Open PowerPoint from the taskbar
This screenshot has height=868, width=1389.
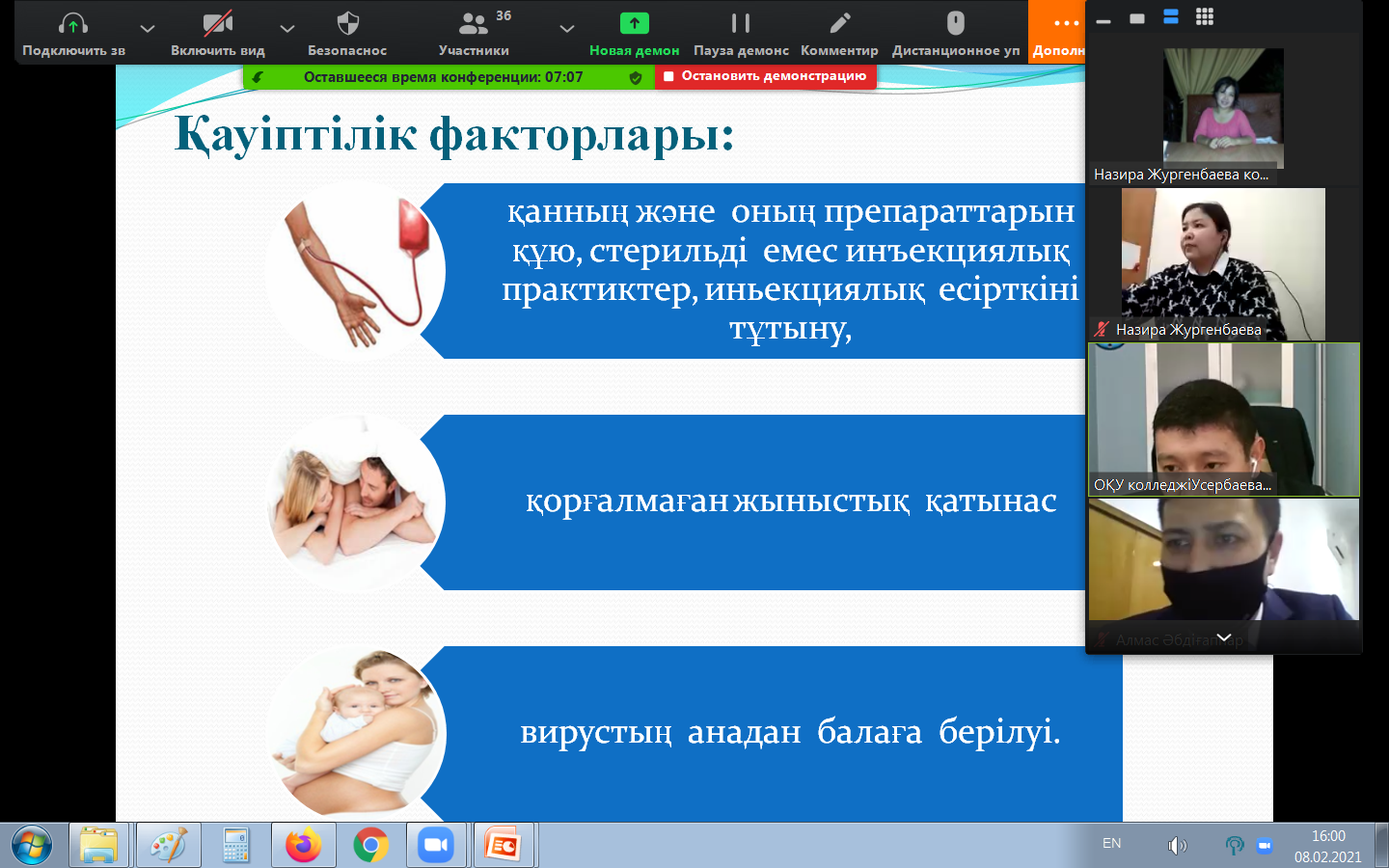point(503,846)
